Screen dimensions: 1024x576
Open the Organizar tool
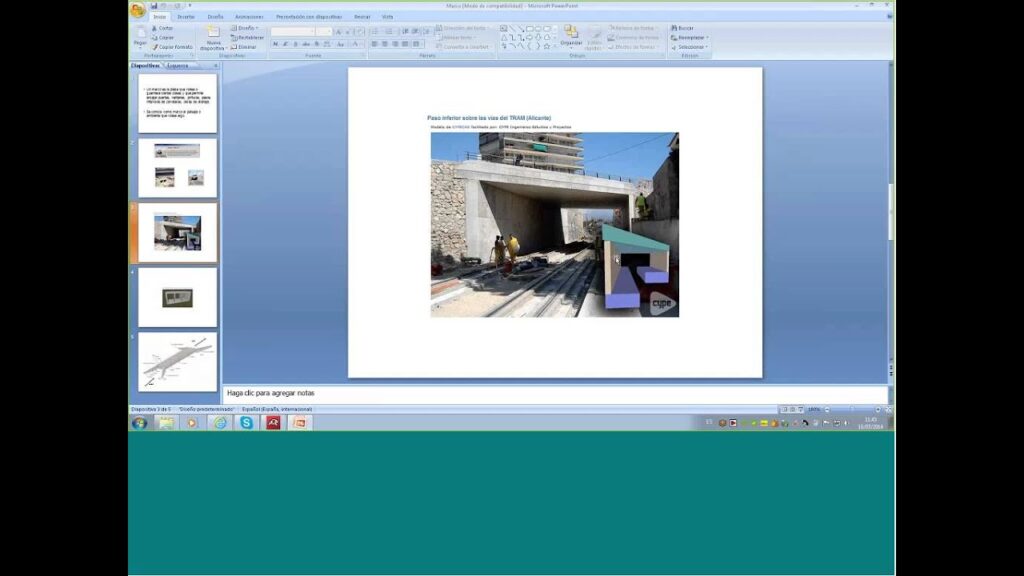pos(571,34)
